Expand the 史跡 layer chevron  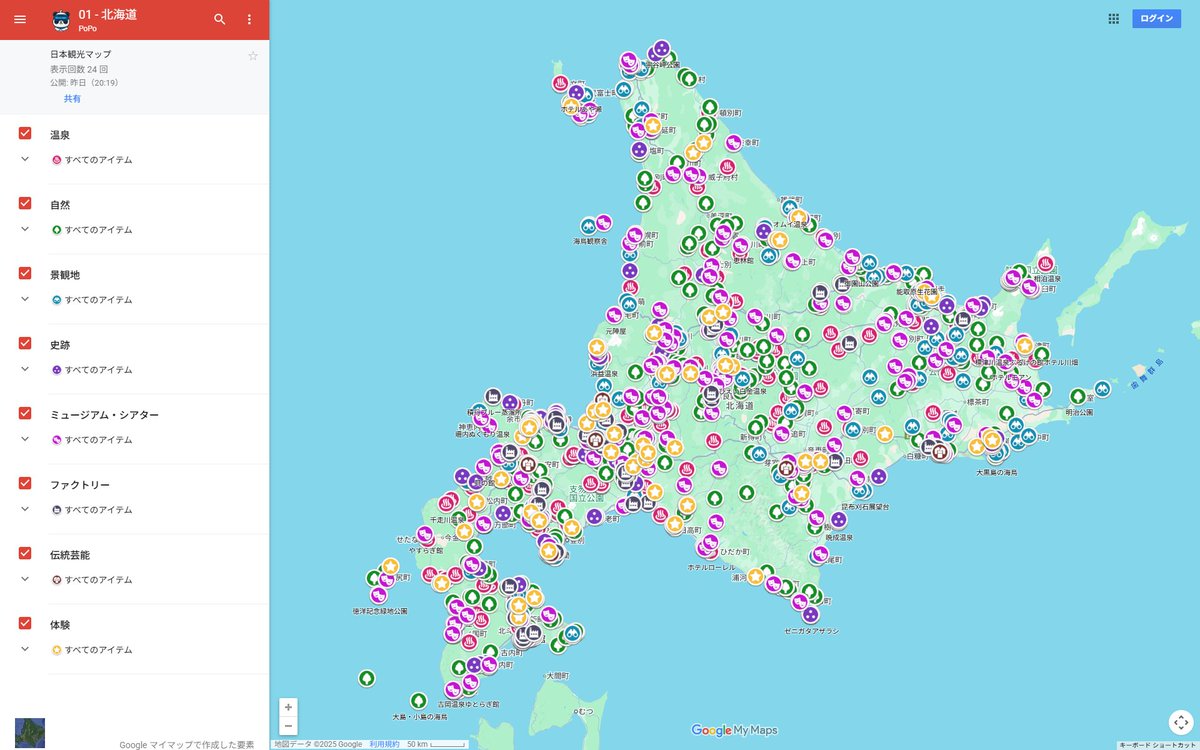(x=25, y=370)
